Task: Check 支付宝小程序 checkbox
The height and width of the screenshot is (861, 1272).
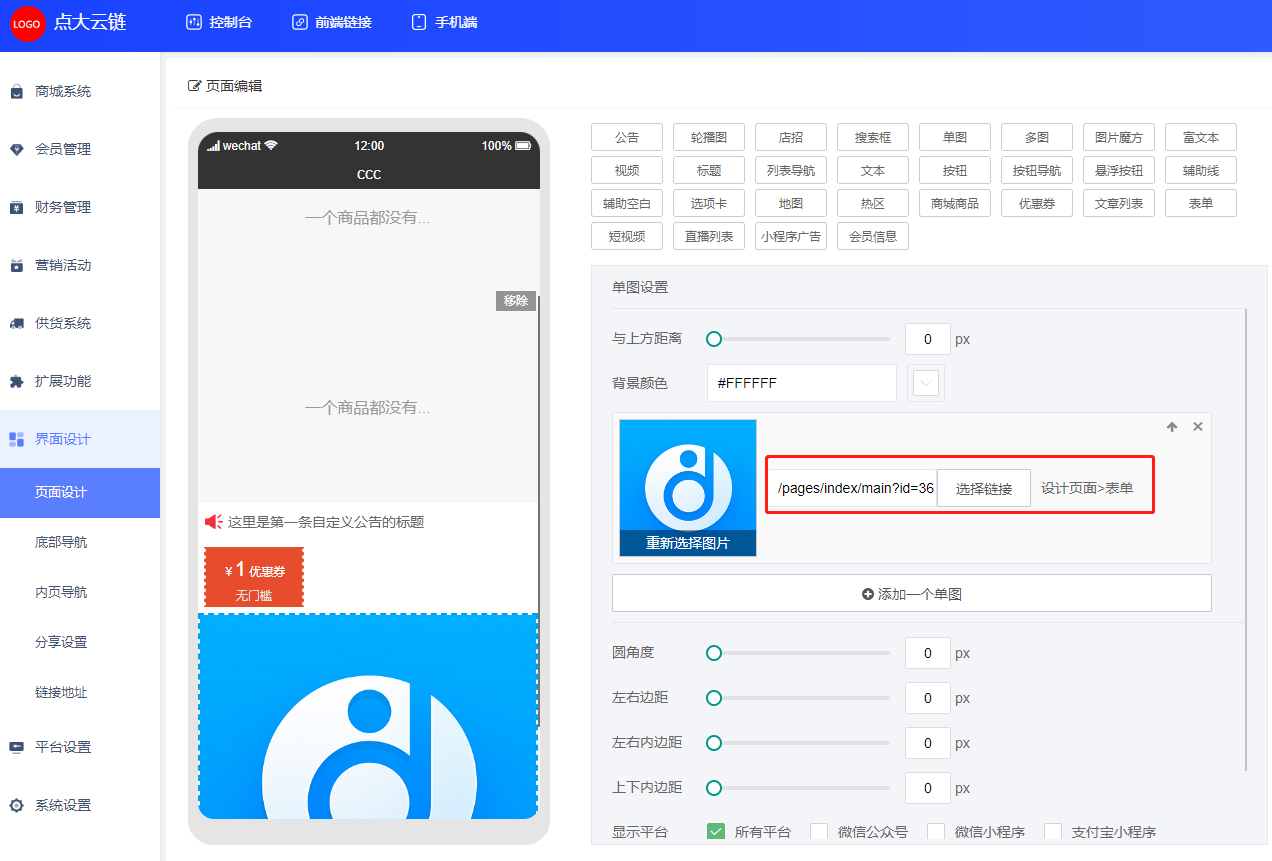Action: coord(1053,832)
